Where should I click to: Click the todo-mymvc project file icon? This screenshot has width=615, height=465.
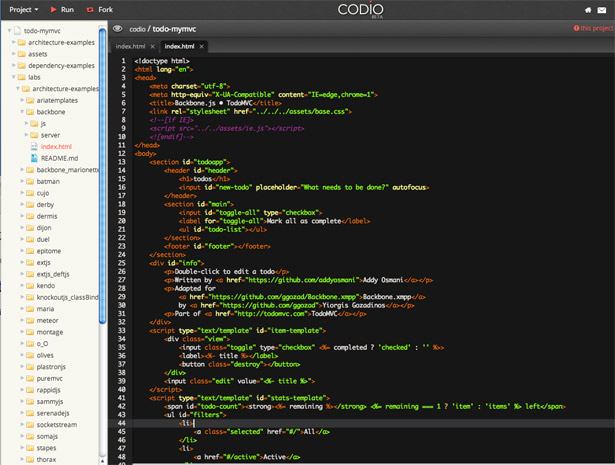[x=17, y=31]
